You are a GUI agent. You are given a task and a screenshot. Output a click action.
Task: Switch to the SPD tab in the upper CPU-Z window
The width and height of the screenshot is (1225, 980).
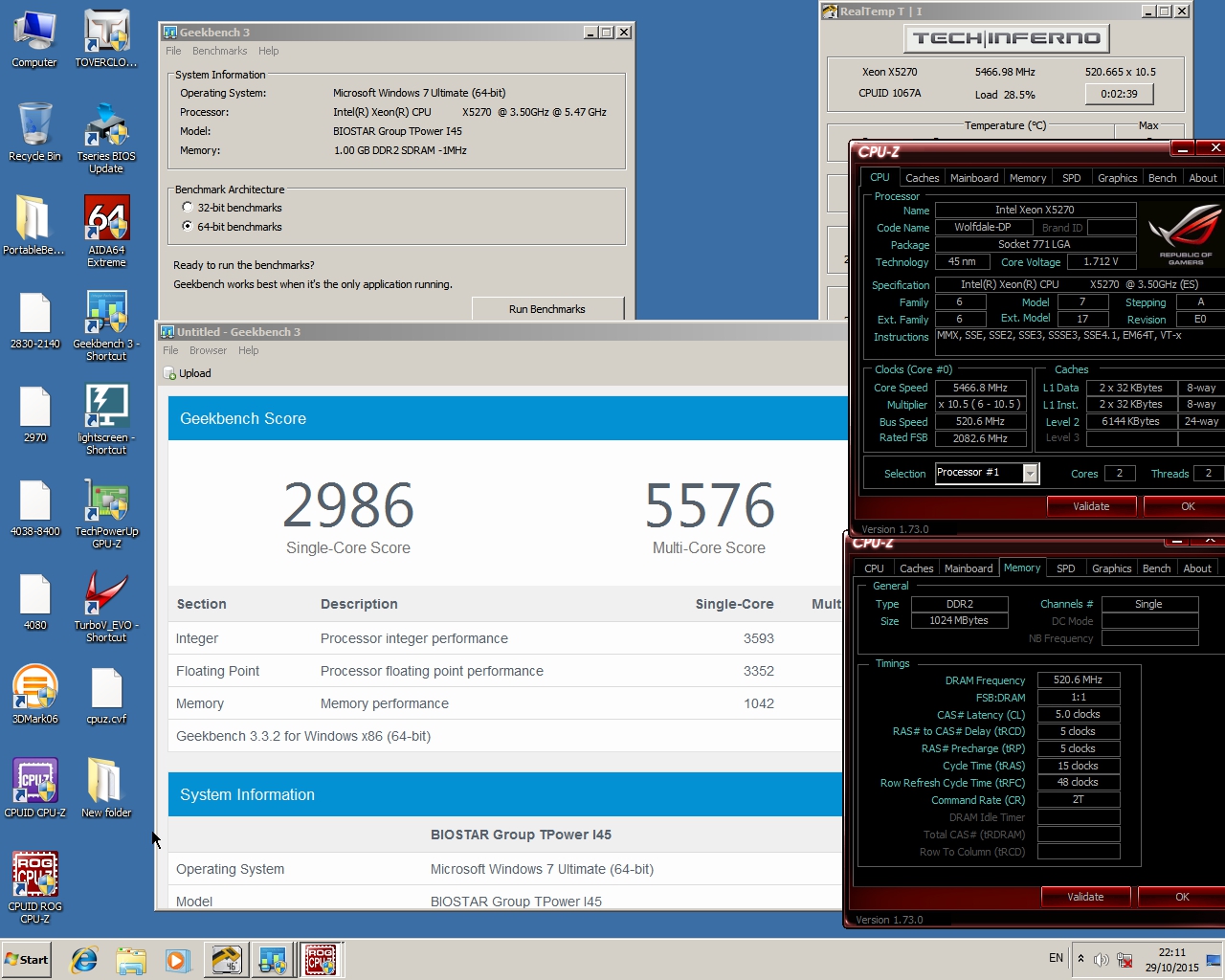point(1072,178)
